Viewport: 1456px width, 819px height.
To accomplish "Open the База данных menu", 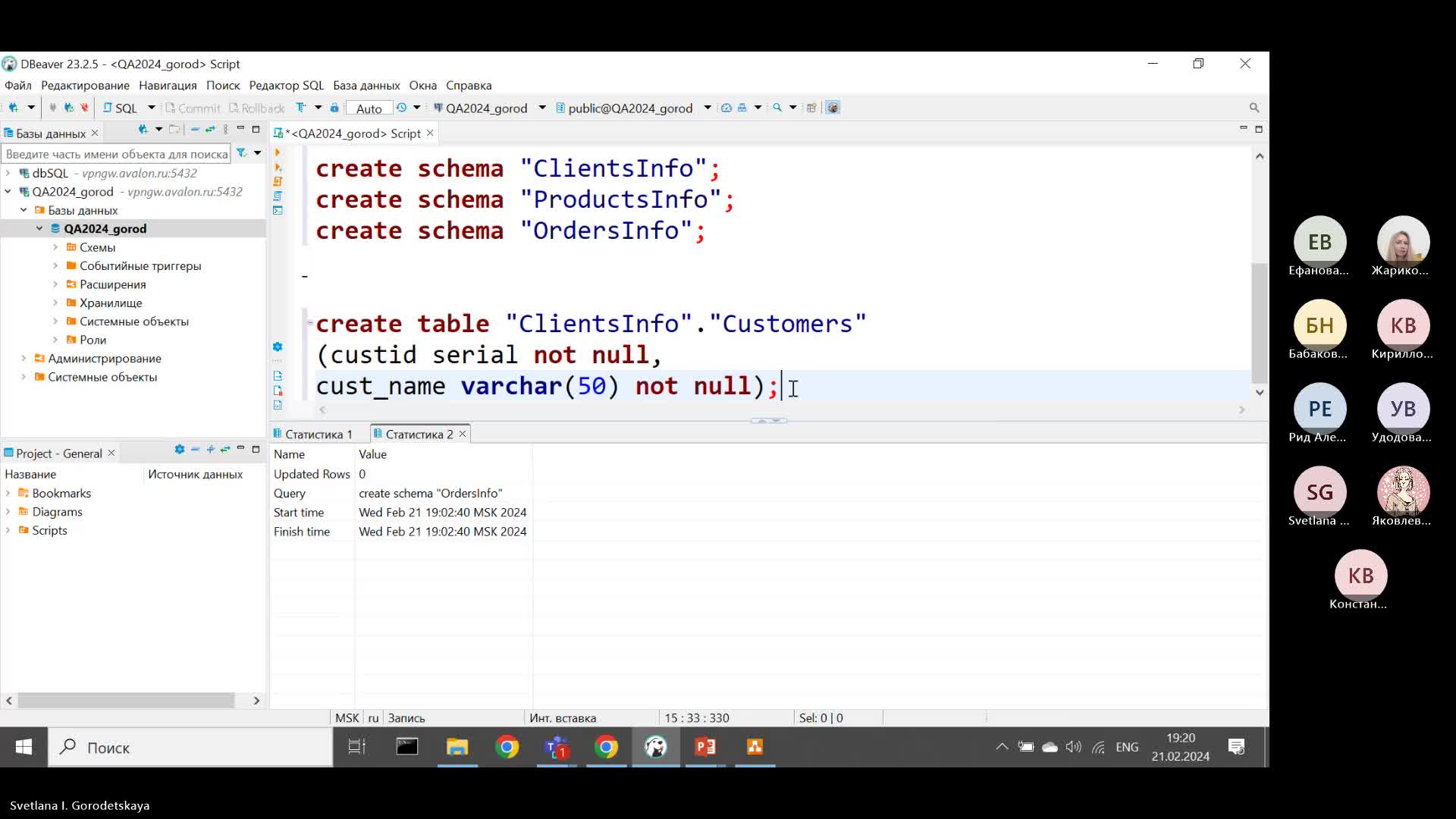I will click(366, 86).
